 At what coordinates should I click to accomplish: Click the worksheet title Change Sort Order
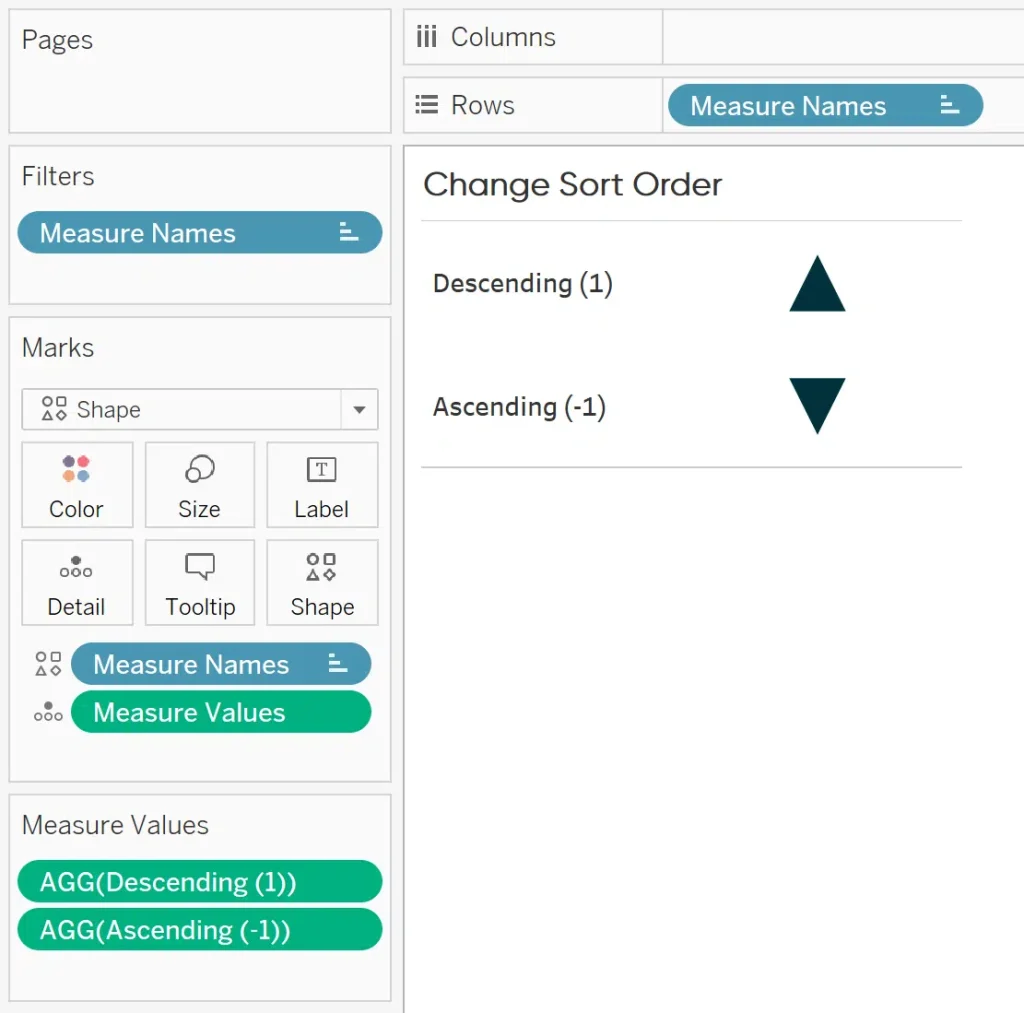573,184
